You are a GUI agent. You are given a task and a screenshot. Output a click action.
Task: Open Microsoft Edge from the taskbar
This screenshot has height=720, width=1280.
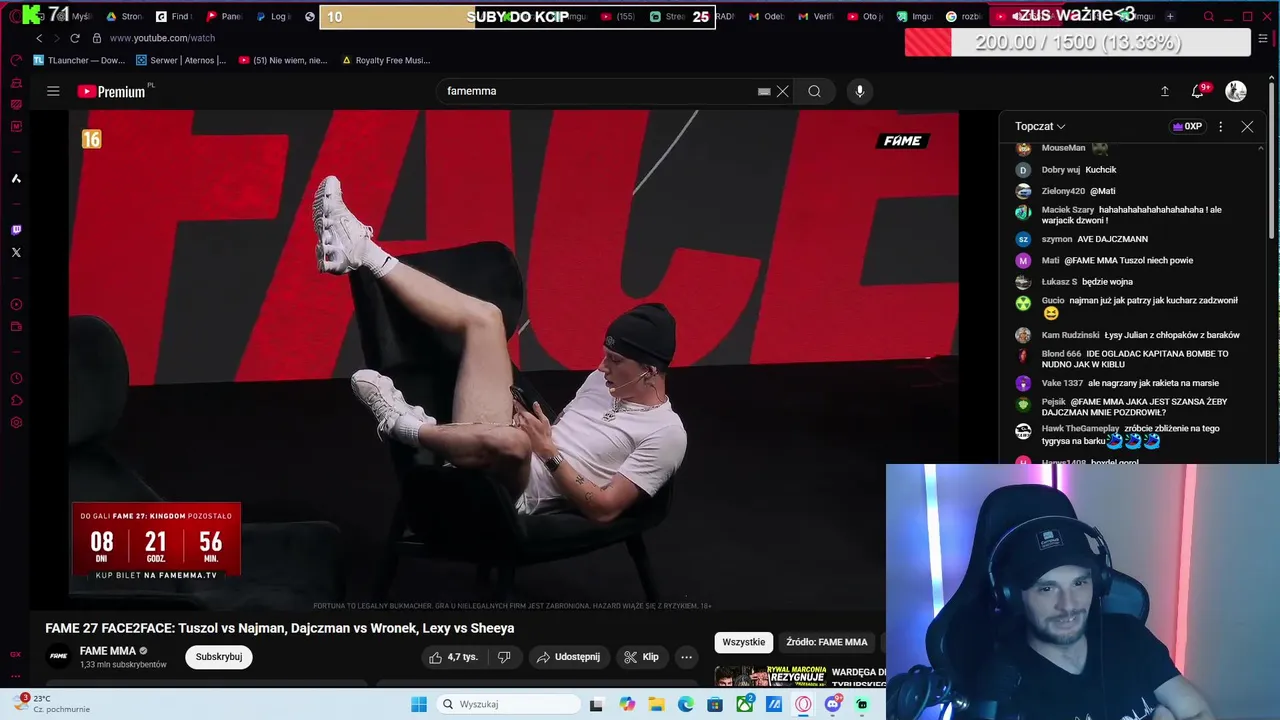pyautogui.click(x=686, y=704)
